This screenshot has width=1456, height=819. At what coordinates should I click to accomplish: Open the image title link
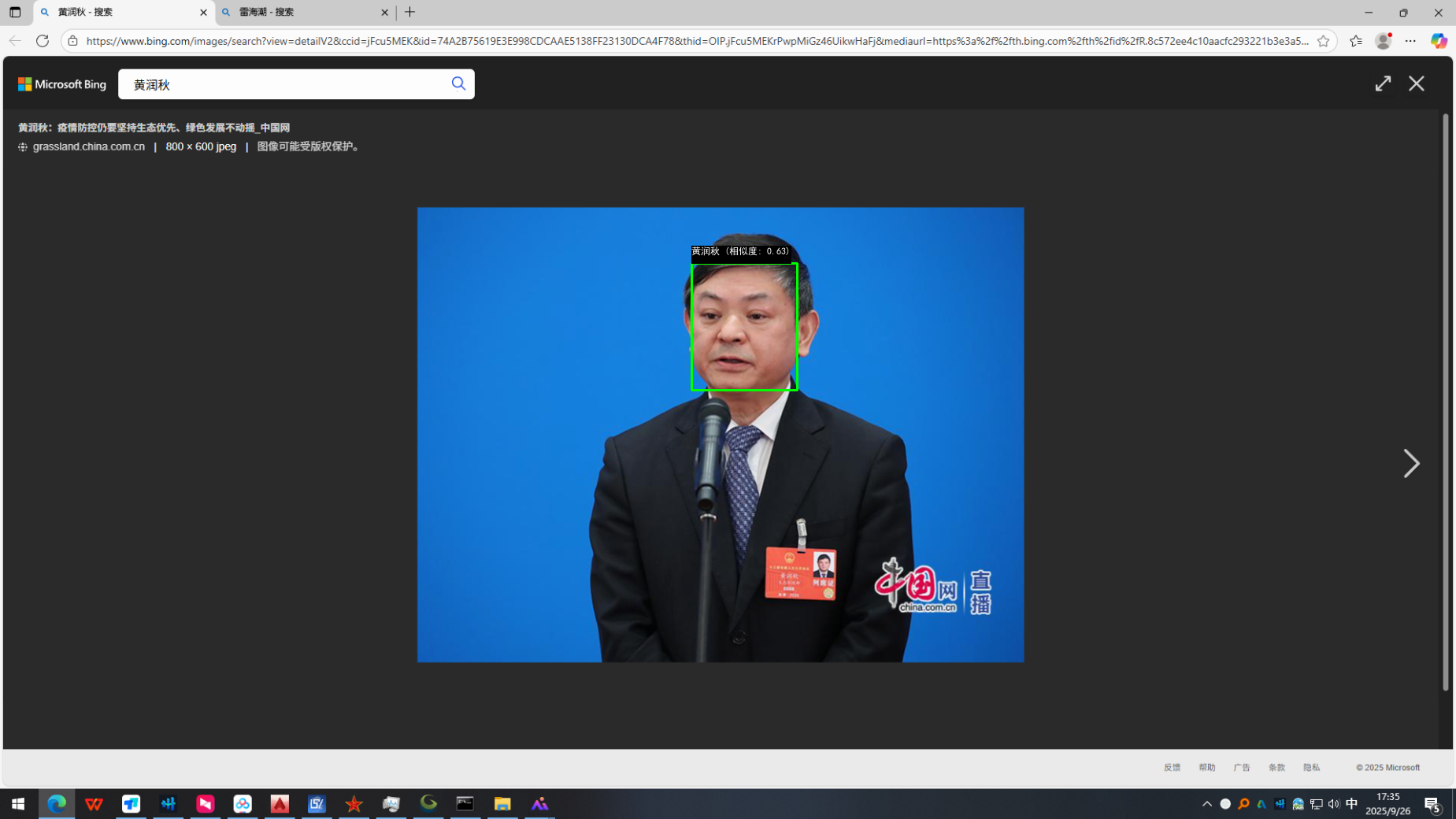tap(154, 128)
